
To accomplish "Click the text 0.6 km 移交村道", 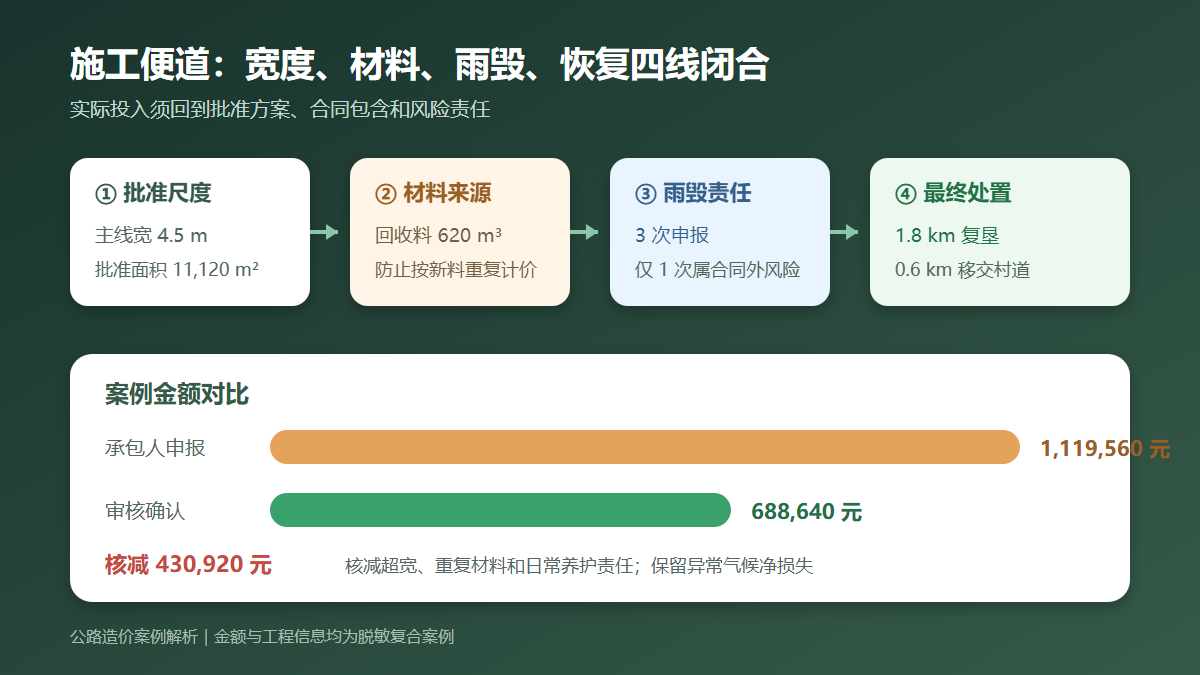I will [x=962, y=270].
